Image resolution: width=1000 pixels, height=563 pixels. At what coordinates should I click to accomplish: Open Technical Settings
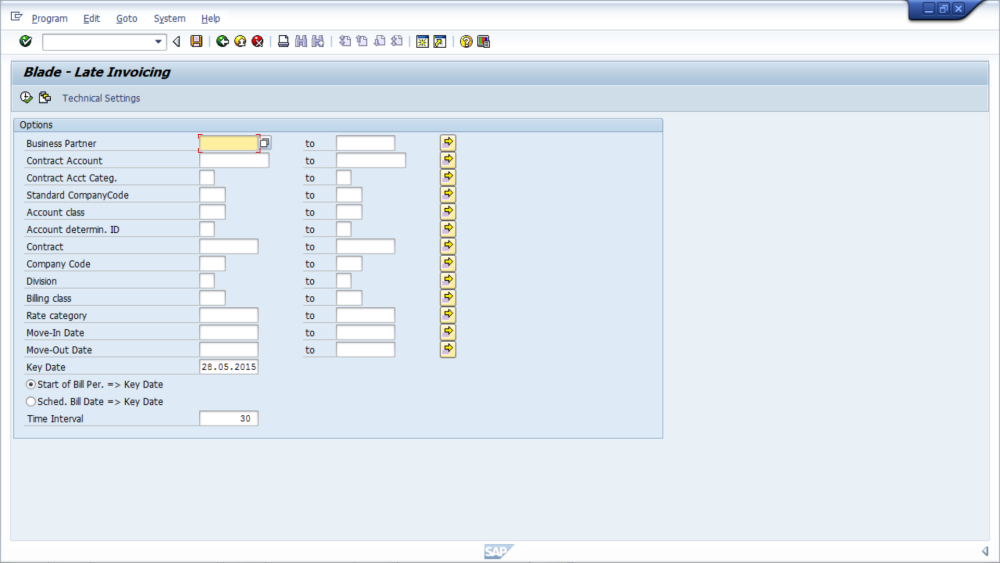click(x=101, y=98)
